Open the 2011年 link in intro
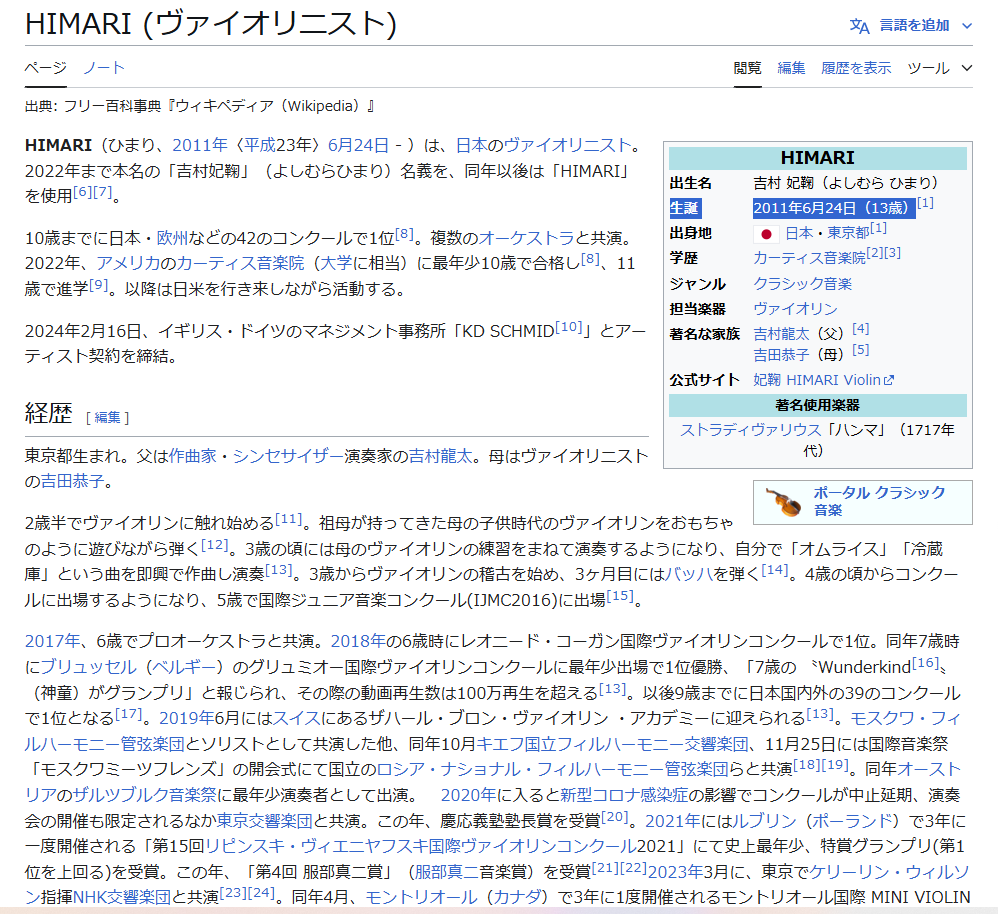998x914 pixels. [x=200, y=145]
